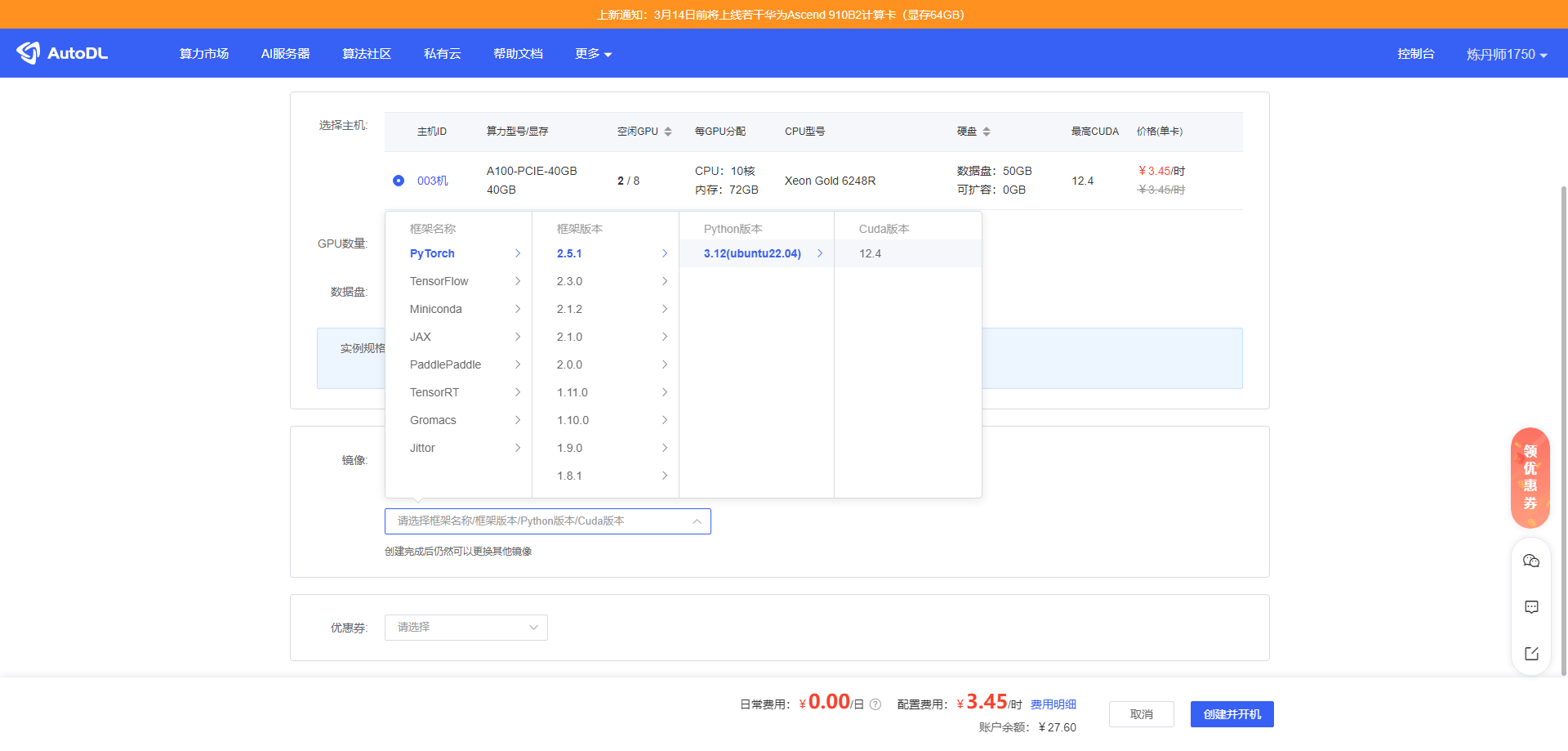Open the WeChat contact icon

[x=1531, y=561]
